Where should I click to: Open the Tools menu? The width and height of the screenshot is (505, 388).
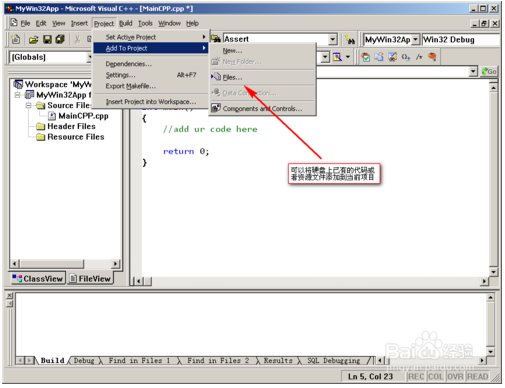[145, 23]
